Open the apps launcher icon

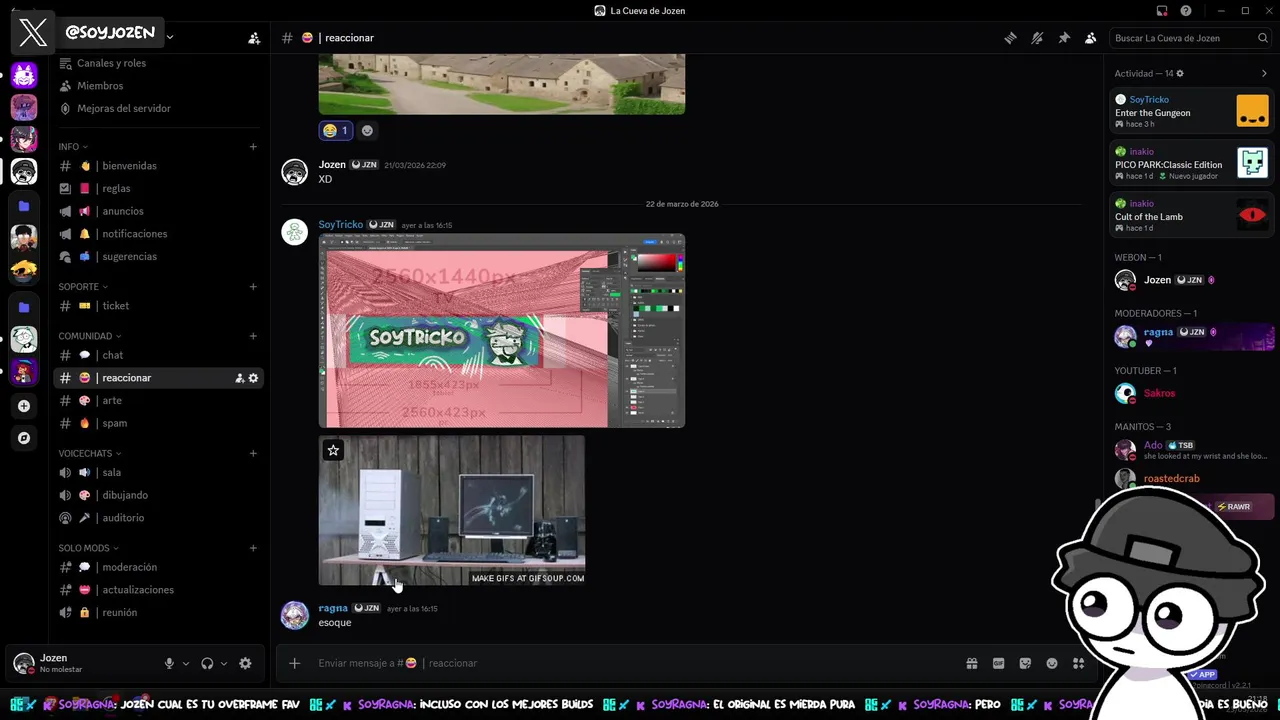tap(1078, 663)
